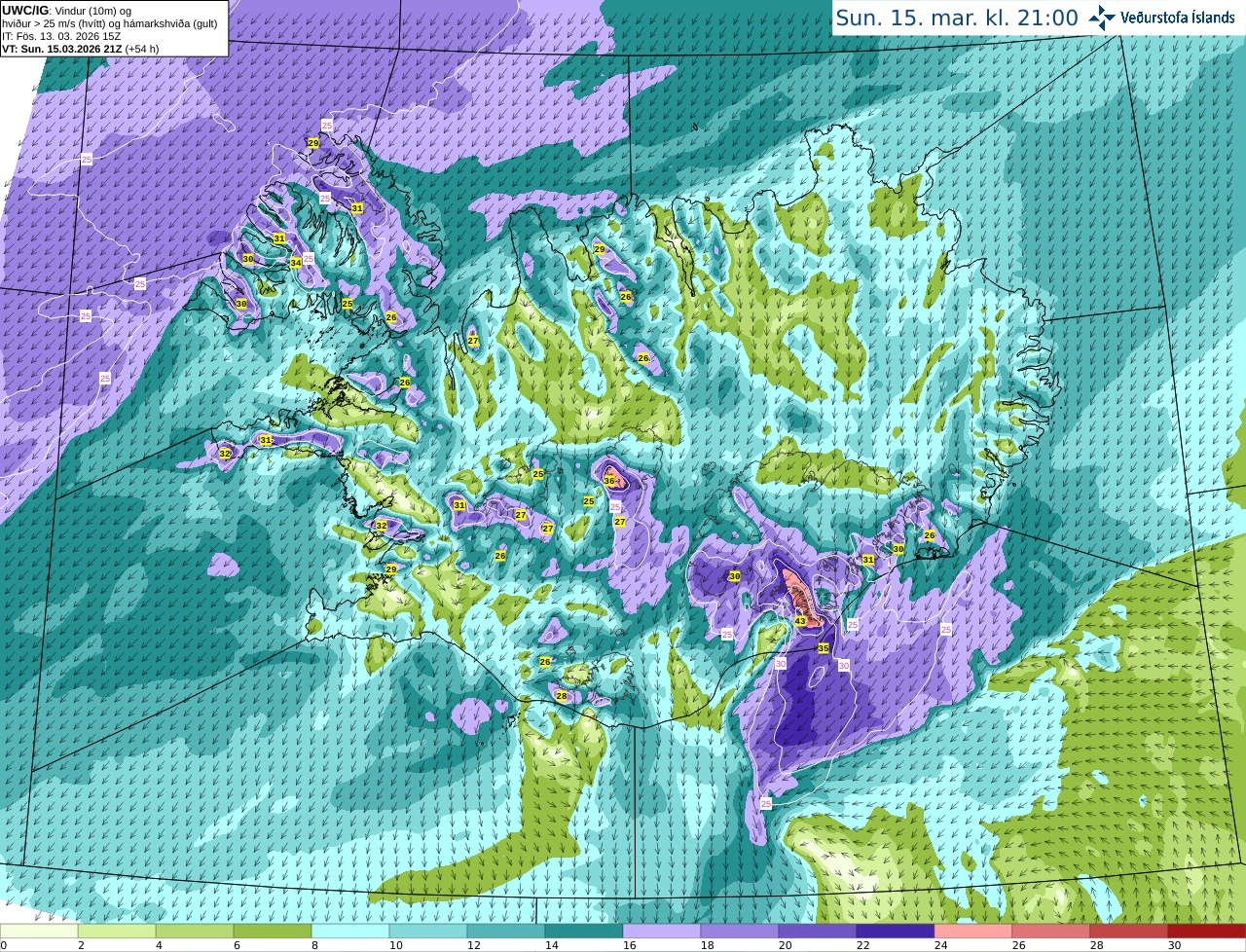Click the "2" tick label on the color scale

pos(82,945)
